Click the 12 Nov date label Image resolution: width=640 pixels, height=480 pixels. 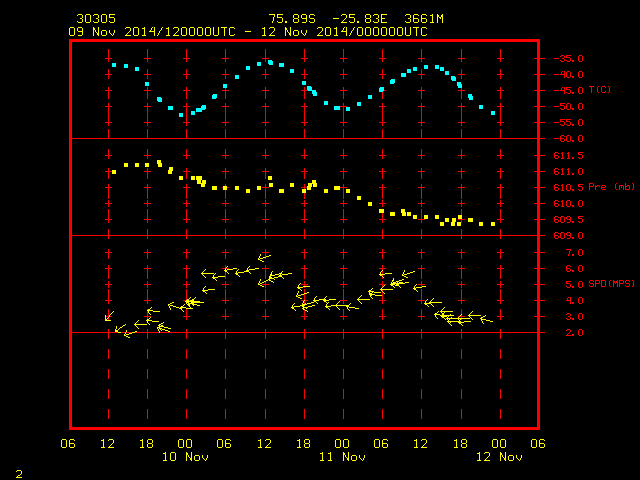499,457
